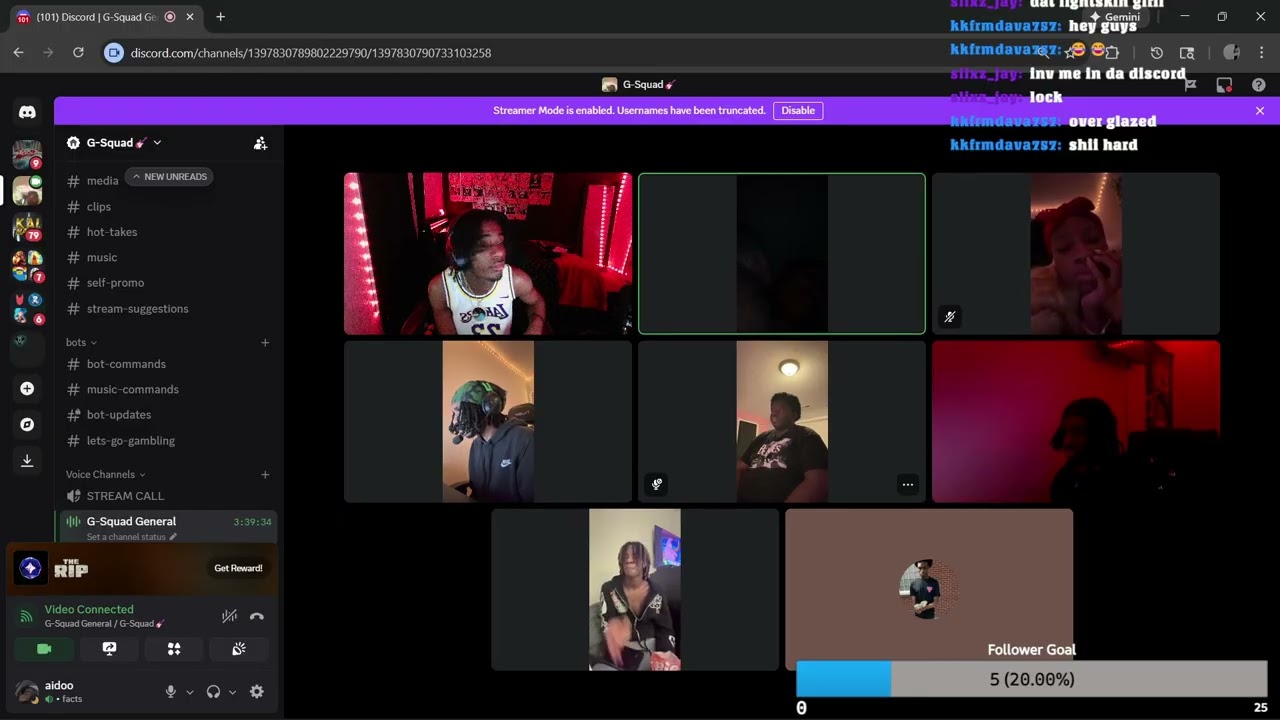Focus the dark green-outlined speaking video tile
This screenshot has height=720, width=1280.
click(x=782, y=253)
